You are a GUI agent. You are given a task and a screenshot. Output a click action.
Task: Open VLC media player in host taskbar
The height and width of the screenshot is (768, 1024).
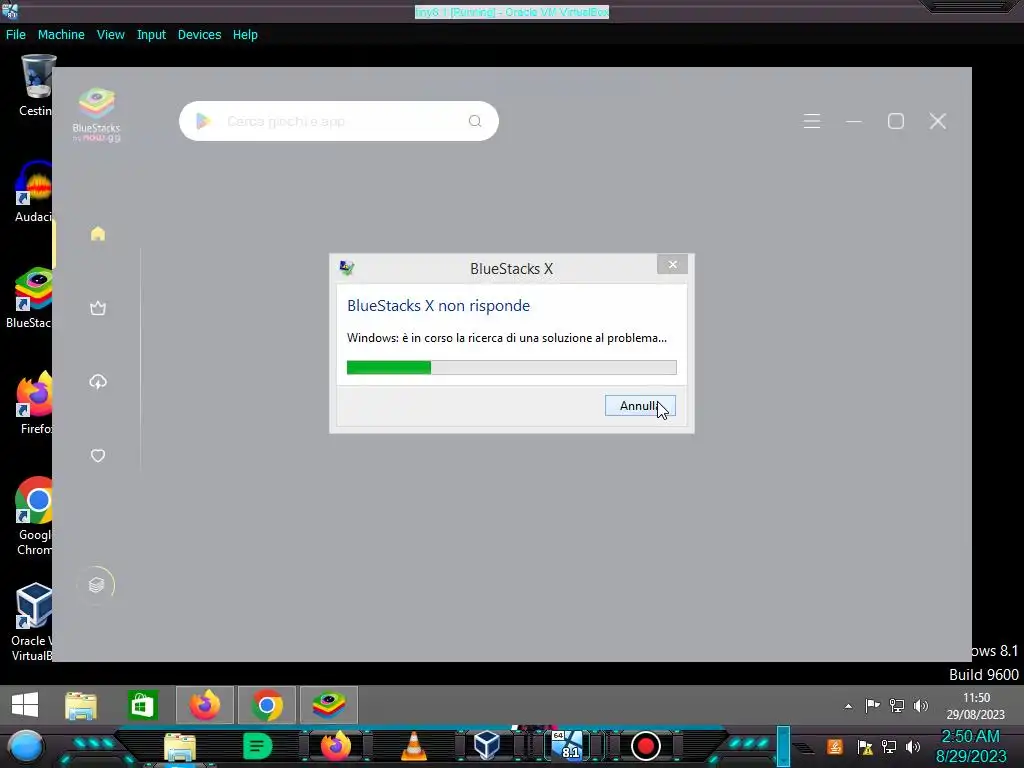(413, 746)
